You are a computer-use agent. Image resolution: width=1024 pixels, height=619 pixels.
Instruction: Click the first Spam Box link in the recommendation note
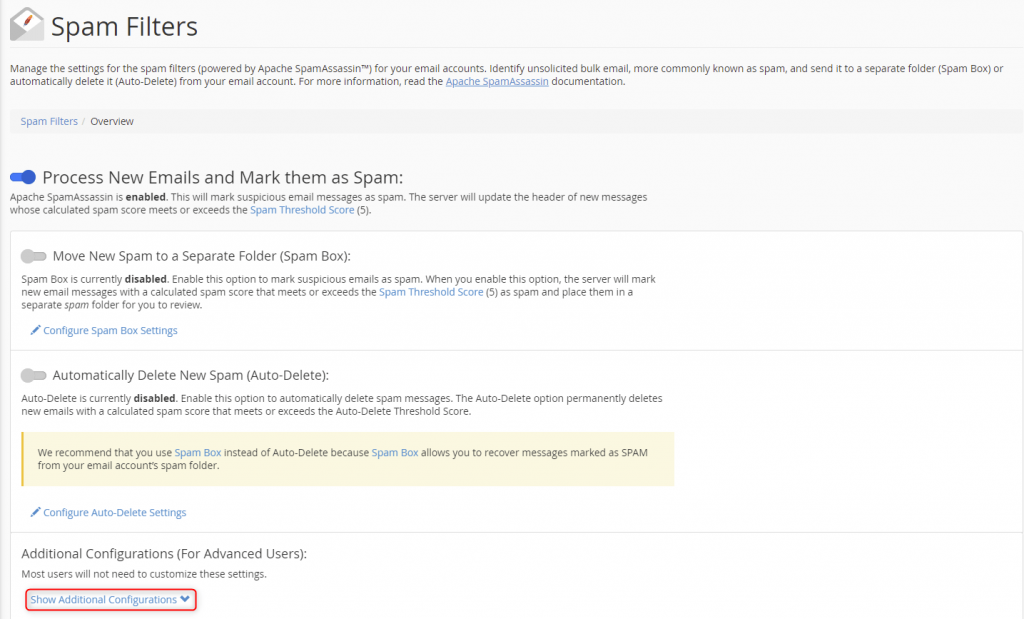(197, 452)
